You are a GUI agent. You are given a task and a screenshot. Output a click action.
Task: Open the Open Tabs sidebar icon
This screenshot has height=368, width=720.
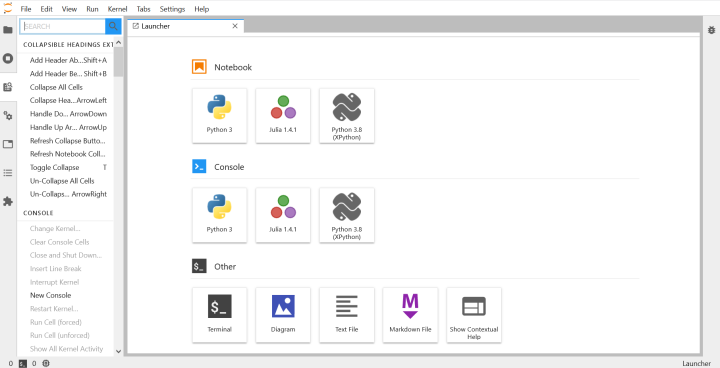[x=8, y=144]
